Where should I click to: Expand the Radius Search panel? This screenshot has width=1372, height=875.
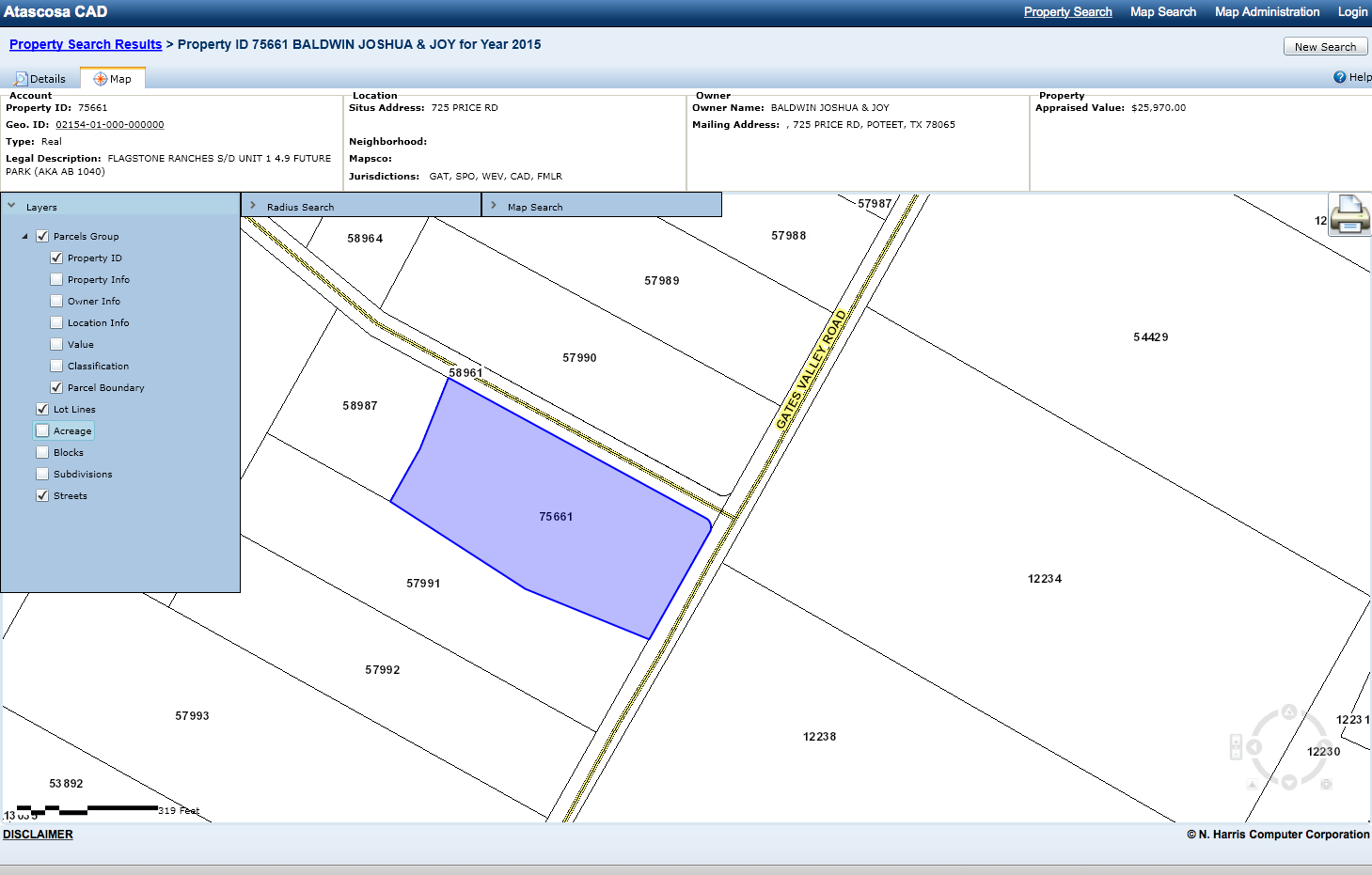click(x=253, y=206)
